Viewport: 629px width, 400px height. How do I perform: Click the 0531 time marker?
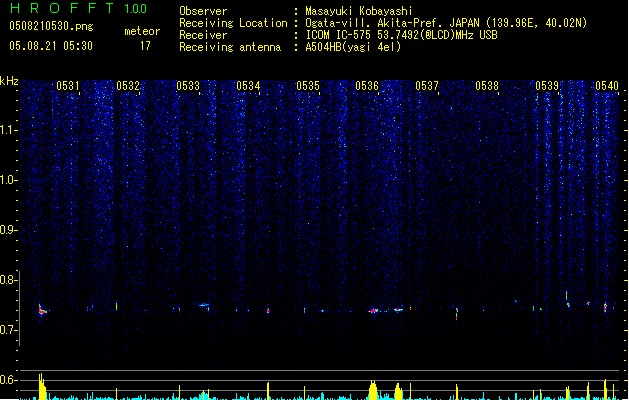[67, 86]
